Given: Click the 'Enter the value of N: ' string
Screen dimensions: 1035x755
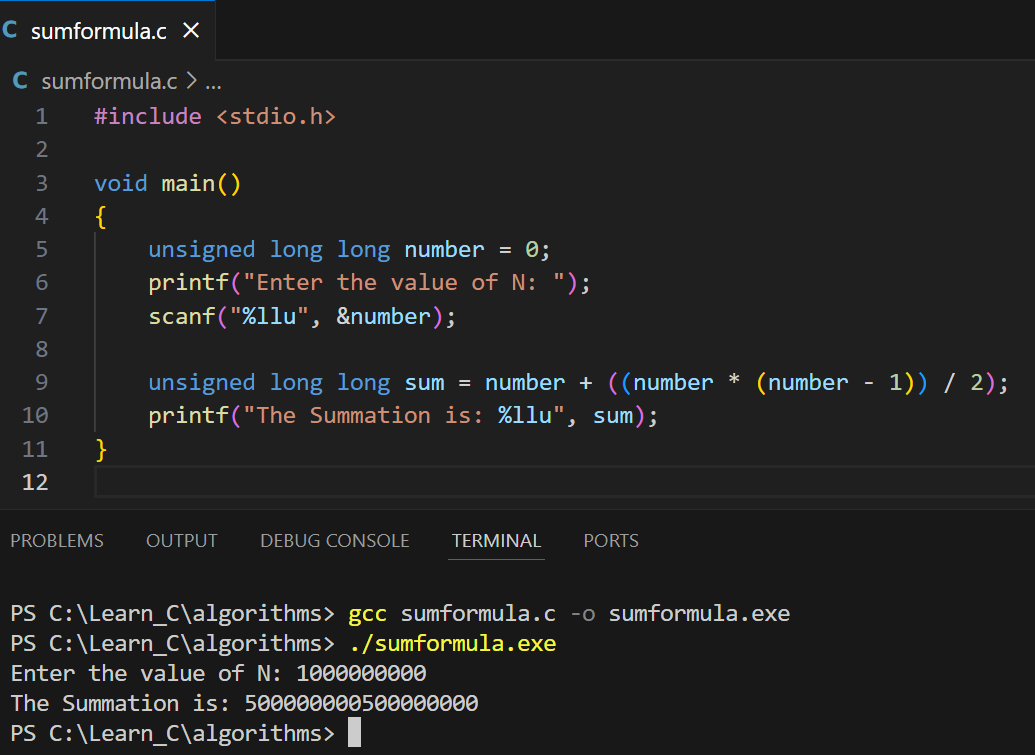Looking at the screenshot, I should (404, 282).
